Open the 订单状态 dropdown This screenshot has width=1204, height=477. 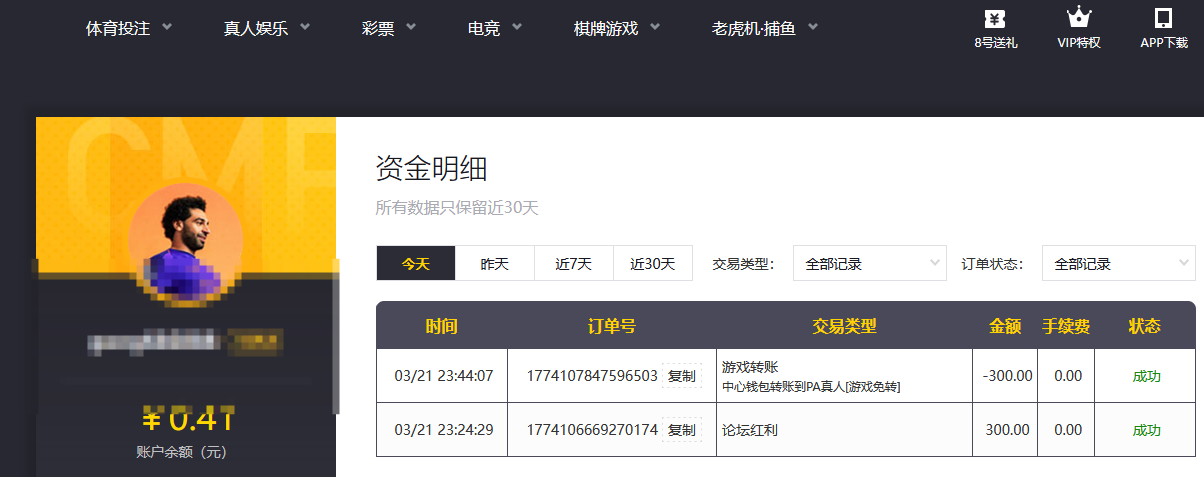(x=1118, y=264)
